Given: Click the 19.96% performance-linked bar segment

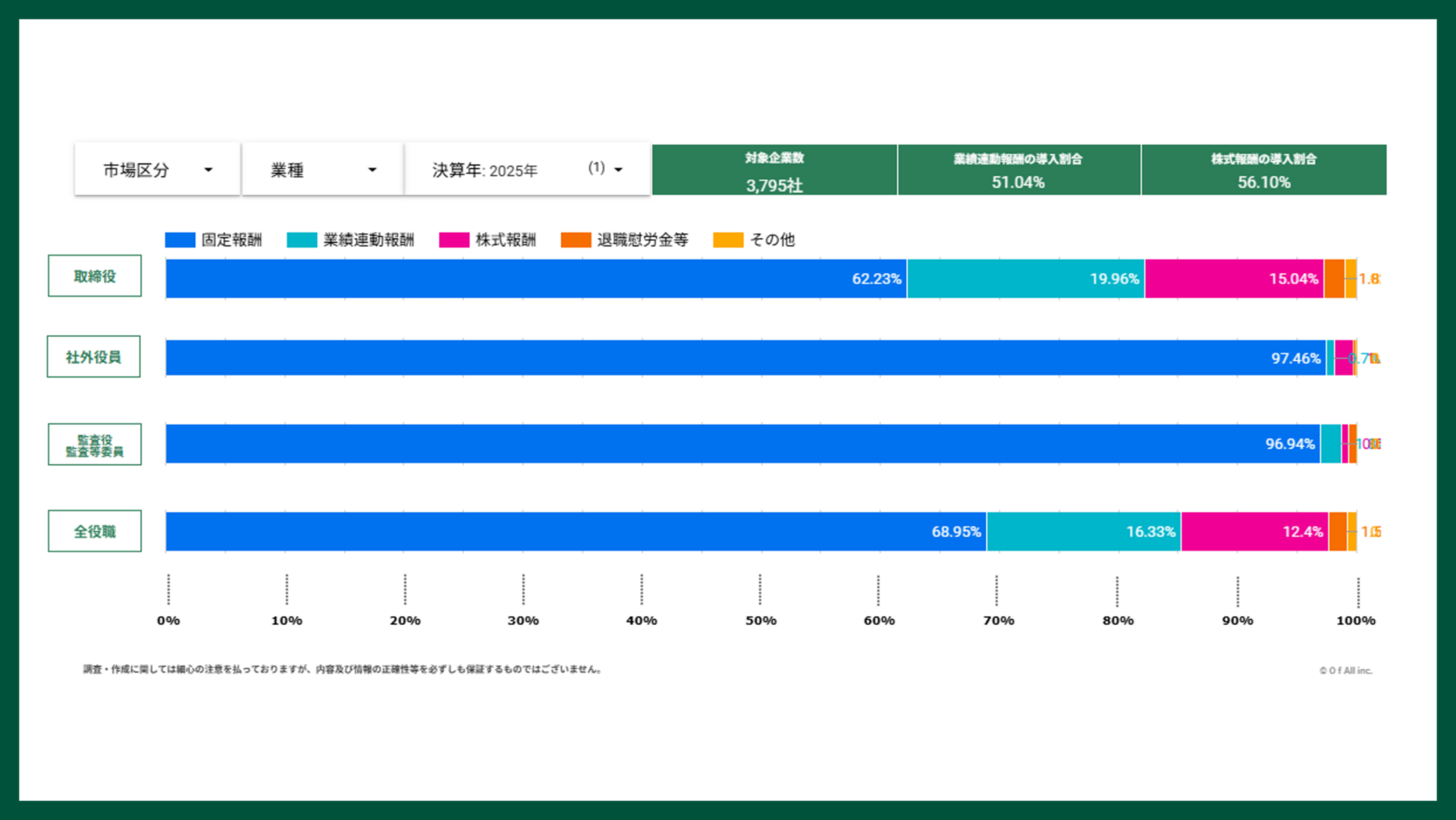Looking at the screenshot, I should coord(1025,279).
